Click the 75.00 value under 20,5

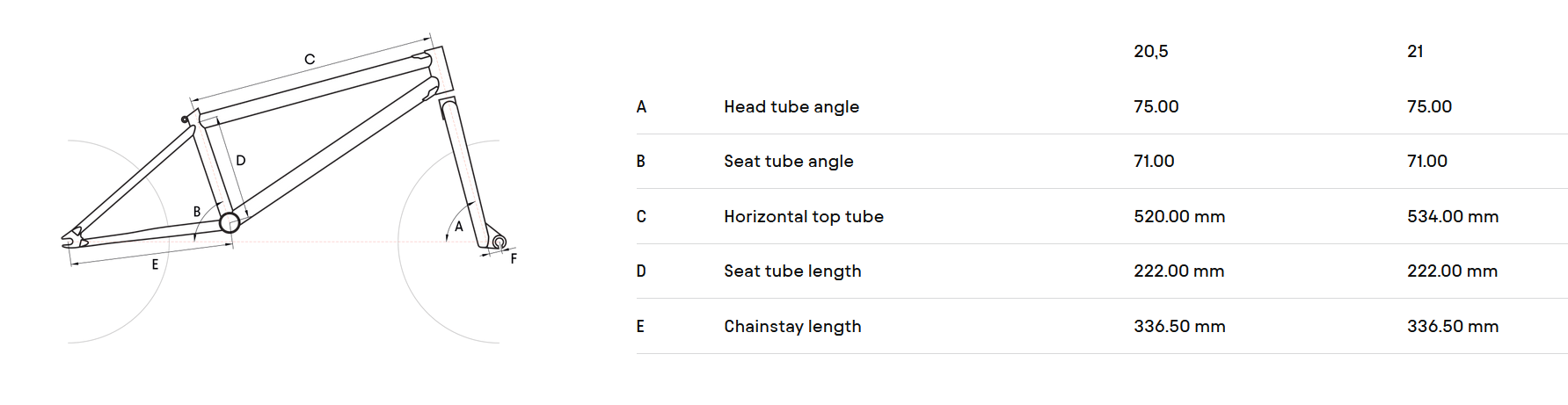click(x=1156, y=107)
